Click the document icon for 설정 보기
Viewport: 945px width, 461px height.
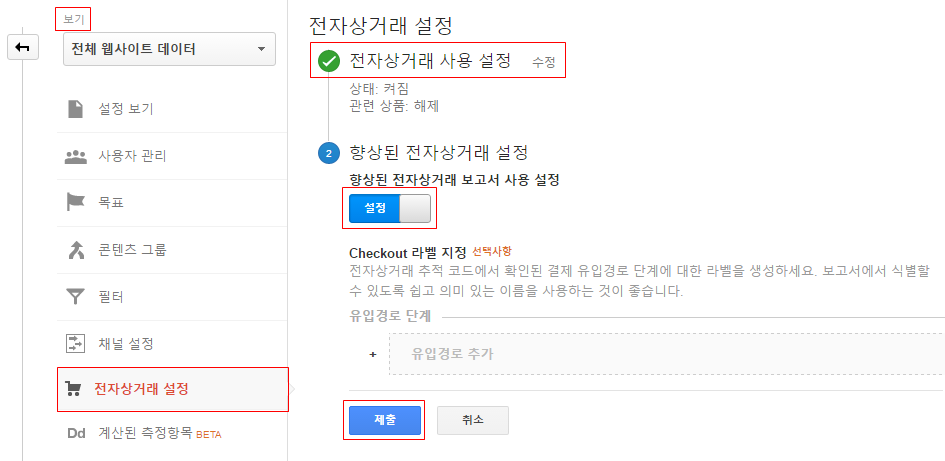[75, 109]
